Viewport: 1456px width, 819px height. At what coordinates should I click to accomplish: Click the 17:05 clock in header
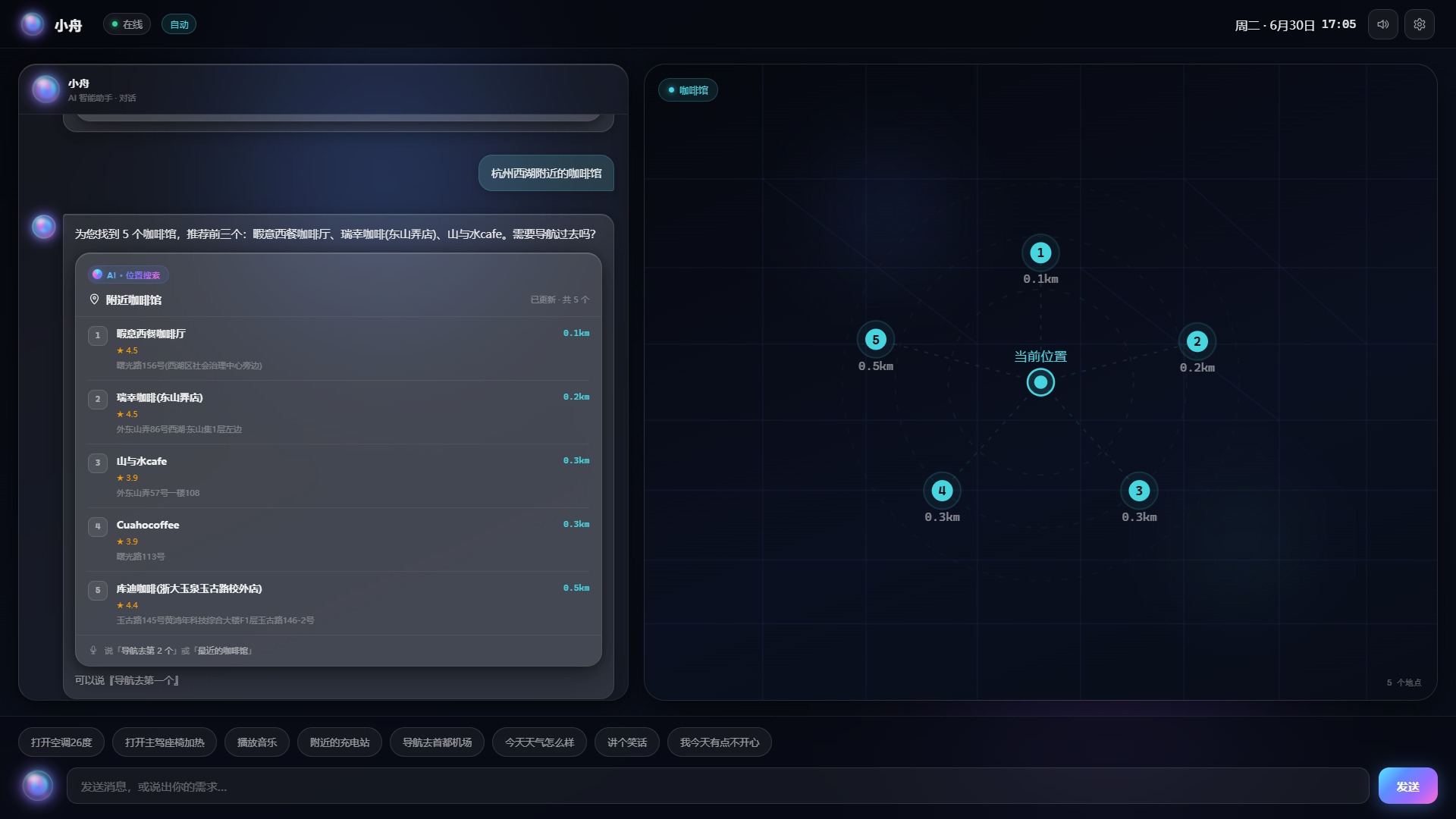[x=1338, y=24]
